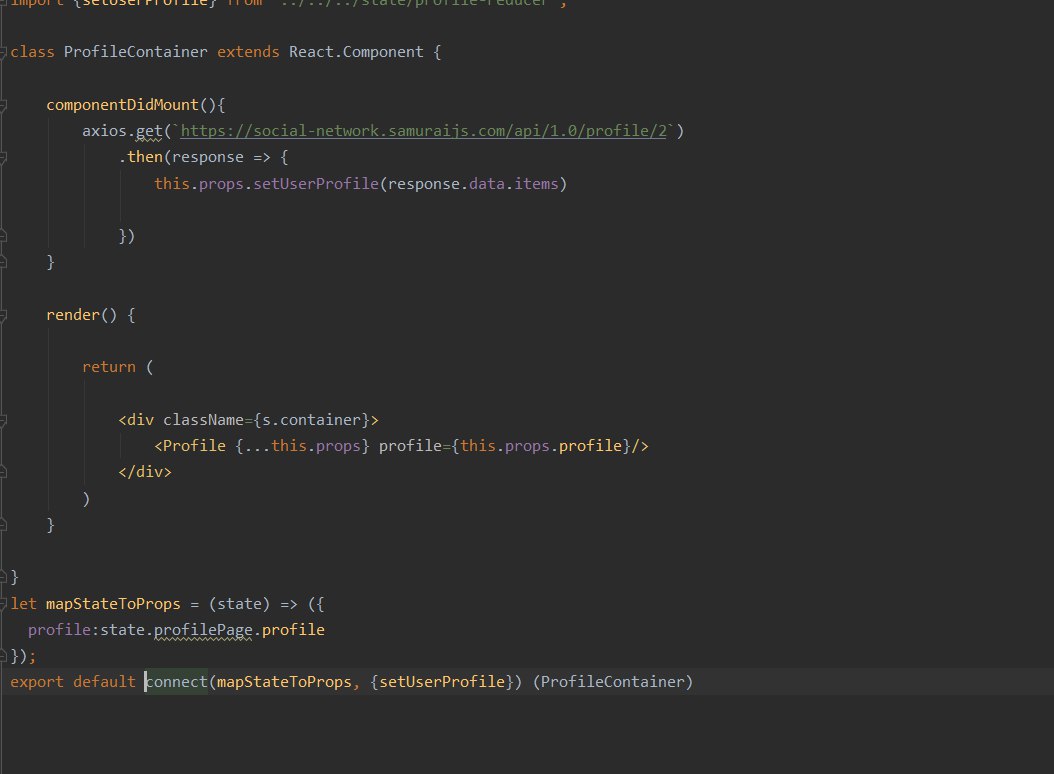Click the return keyword in render
The height and width of the screenshot is (774, 1054).
click(109, 367)
